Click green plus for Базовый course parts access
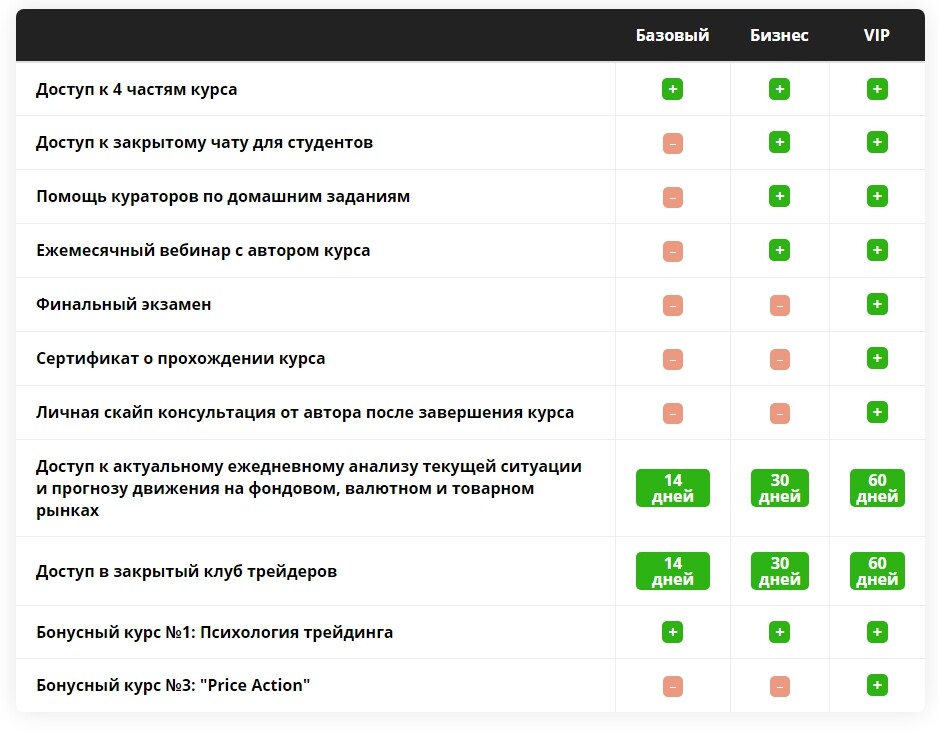The width and height of the screenshot is (938, 745). click(672, 89)
